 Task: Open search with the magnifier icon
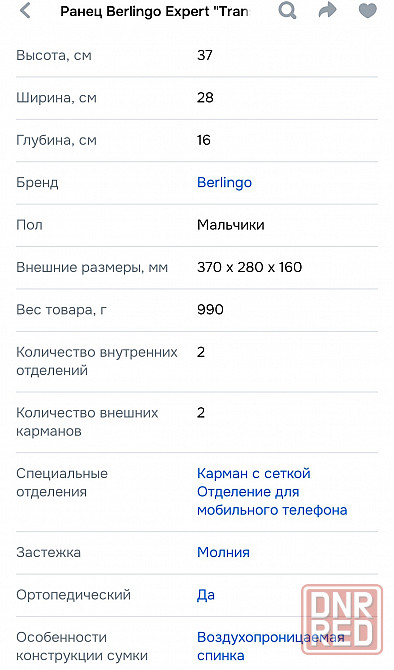(287, 11)
